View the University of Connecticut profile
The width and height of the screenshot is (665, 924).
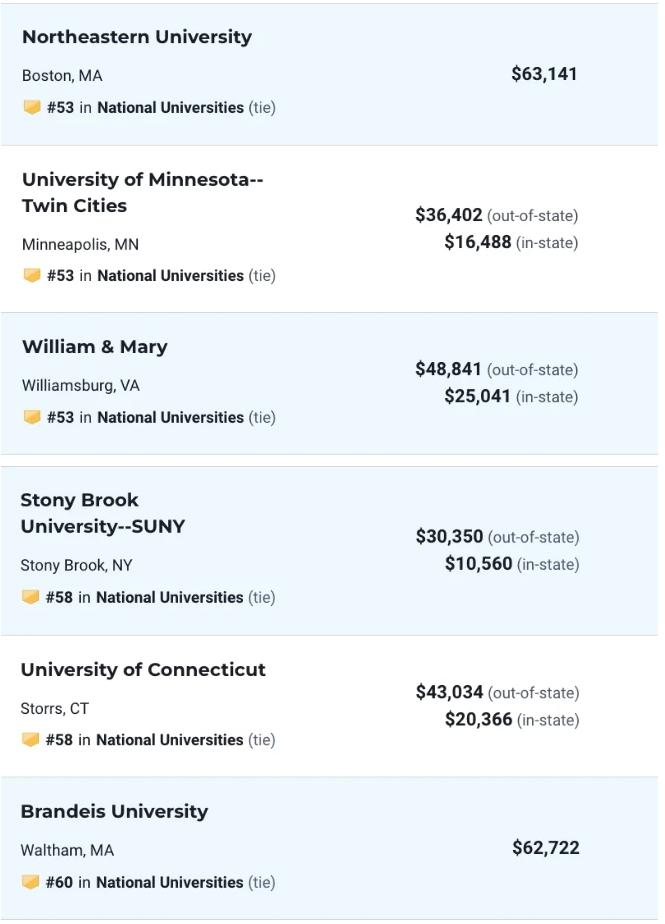pyautogui.click(x=143, y=670)
